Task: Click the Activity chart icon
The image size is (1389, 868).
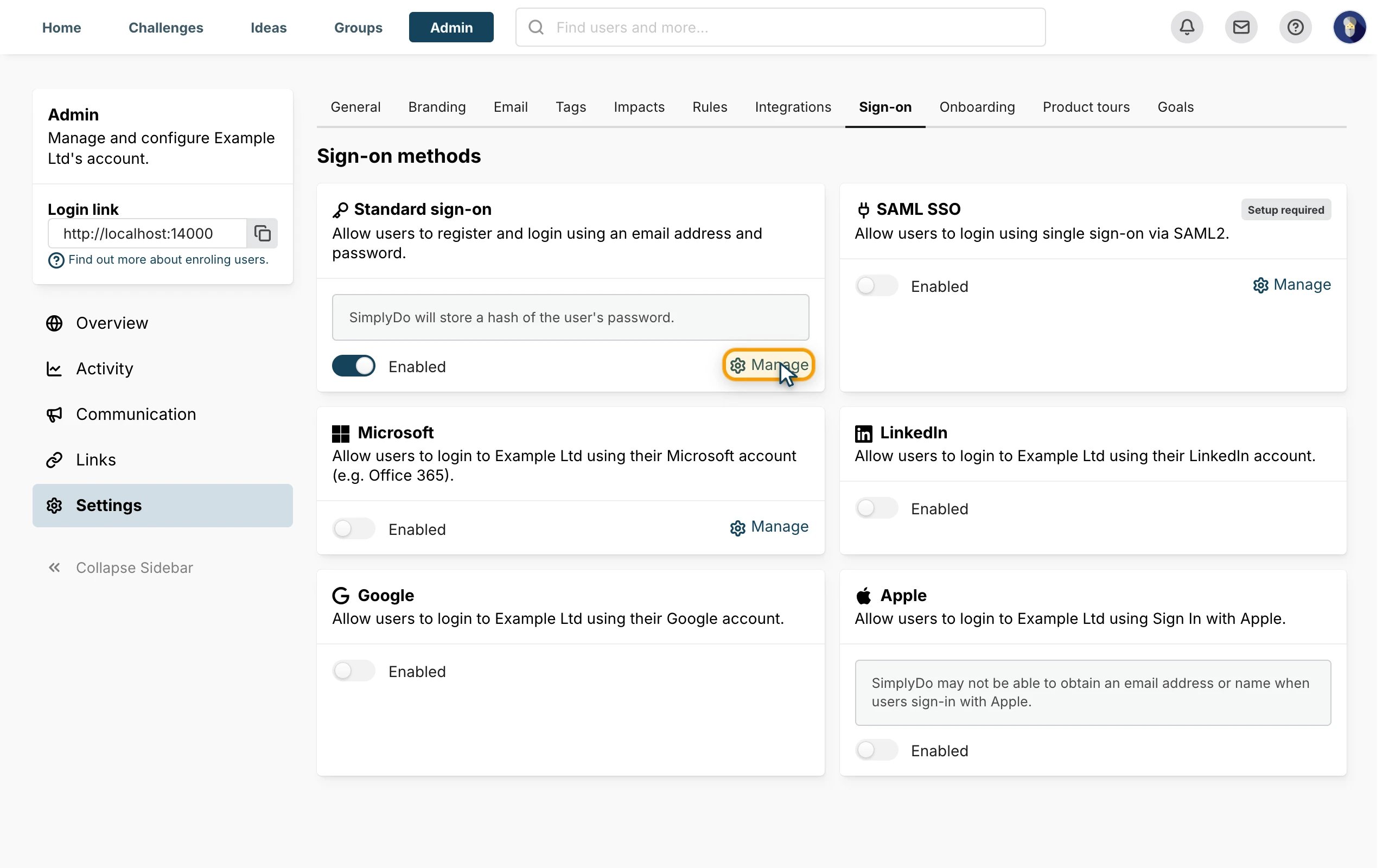Action: [54, 368]
